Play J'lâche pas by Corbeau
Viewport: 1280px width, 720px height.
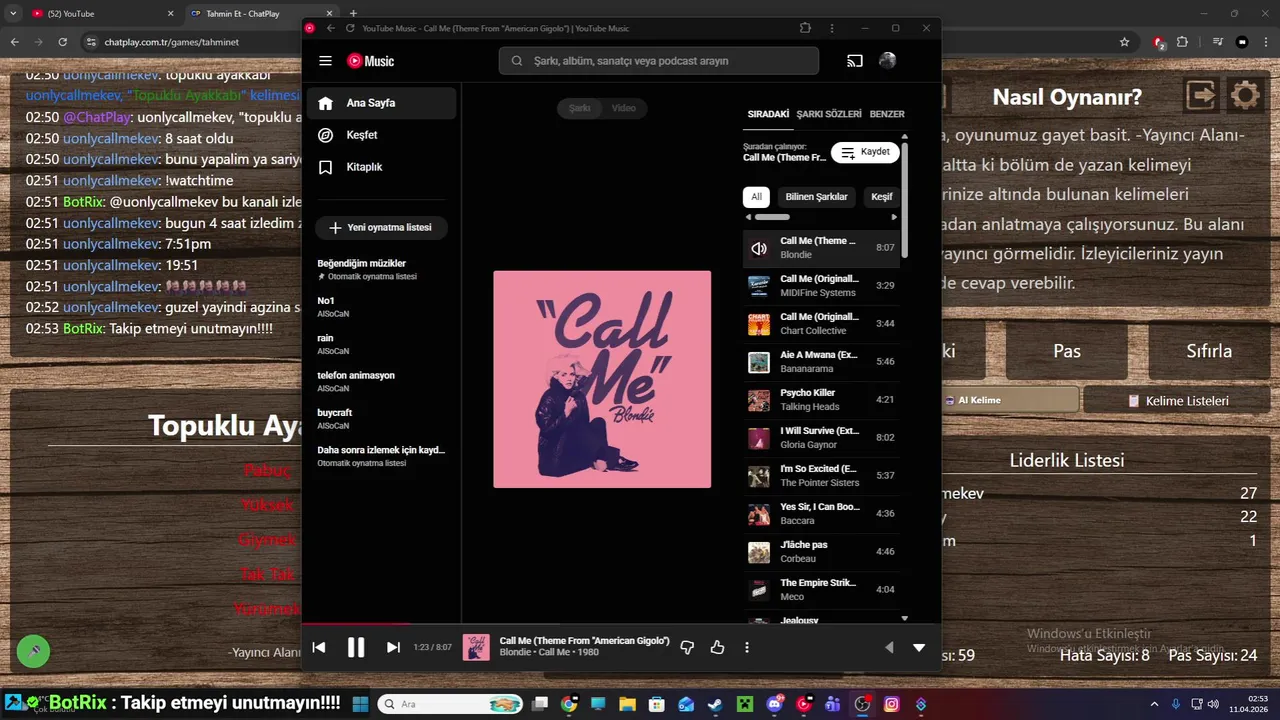821,552
